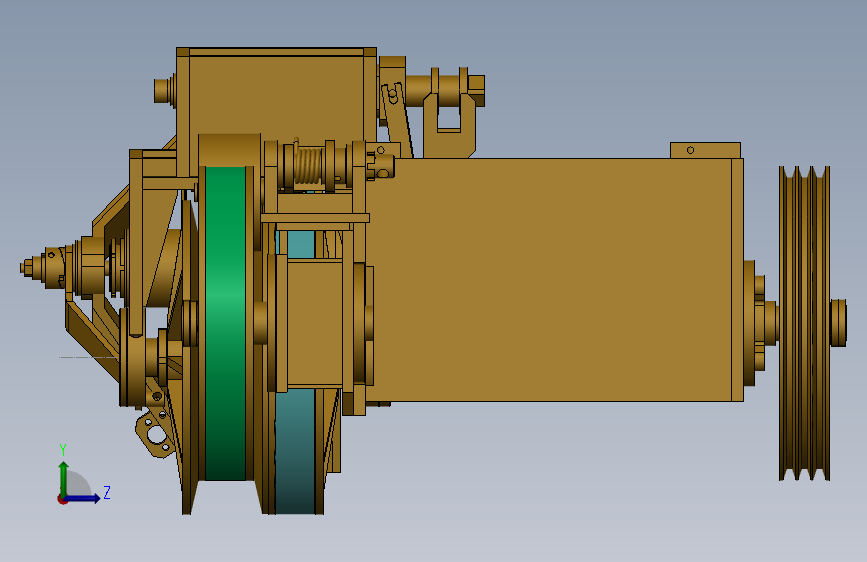The image size is (867, 562).
Task: Select the shaft end cap right of the pulley
Action: [838, 323]
